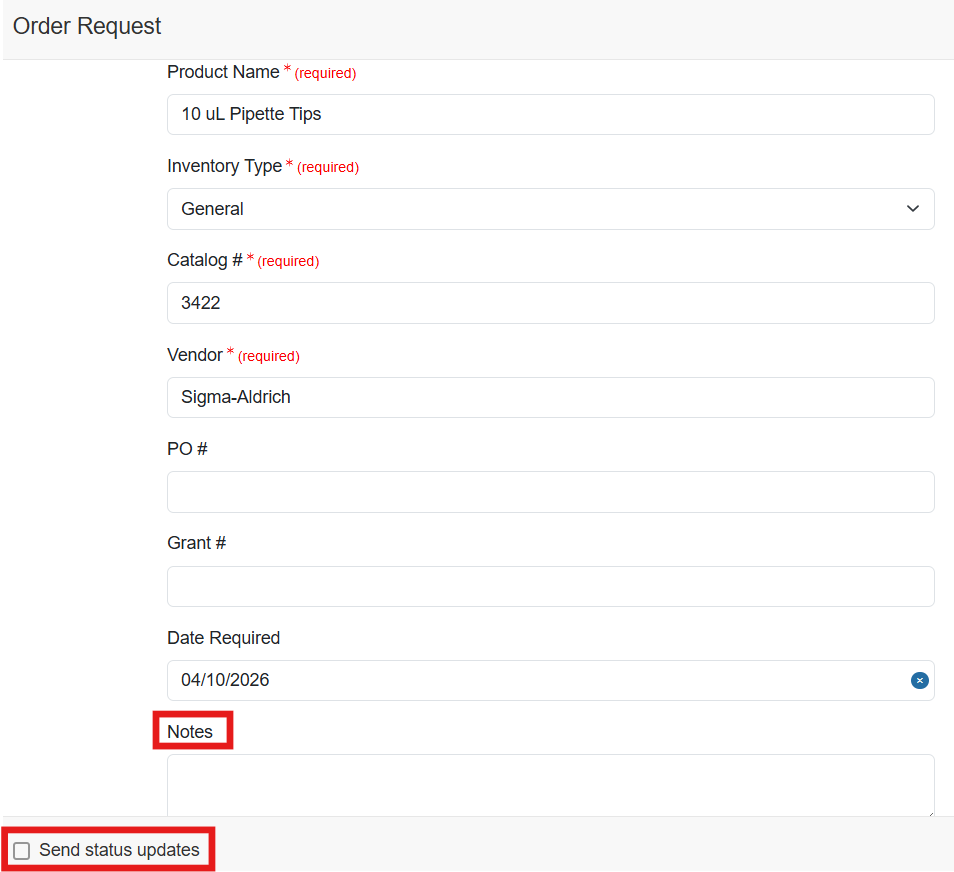Click the Notes field label
Viewport: 954px width, 872px height.
pyautogui.click(x=190, y=732)
